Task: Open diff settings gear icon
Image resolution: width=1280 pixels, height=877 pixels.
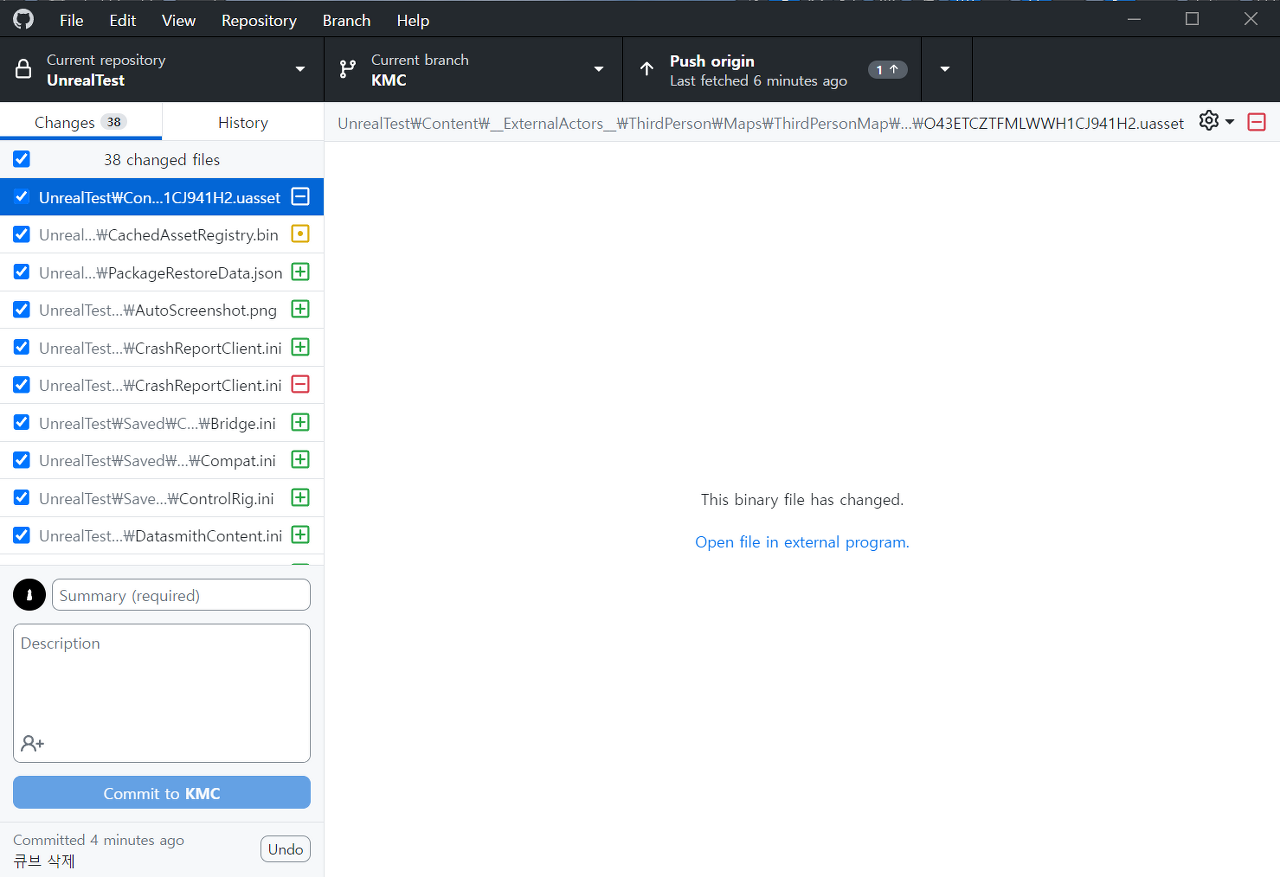Action: pyautogui.click(x=1209, y=121)
